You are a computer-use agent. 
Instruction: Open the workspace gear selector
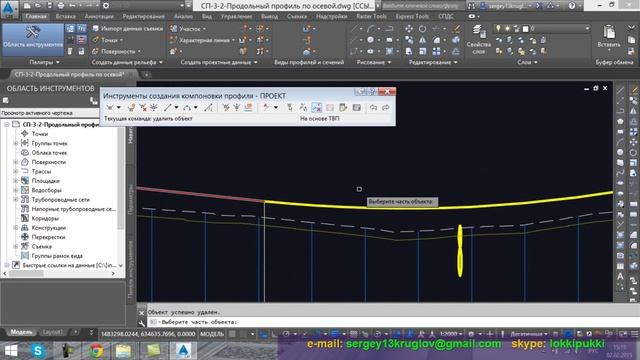click(x=106, y=6)
